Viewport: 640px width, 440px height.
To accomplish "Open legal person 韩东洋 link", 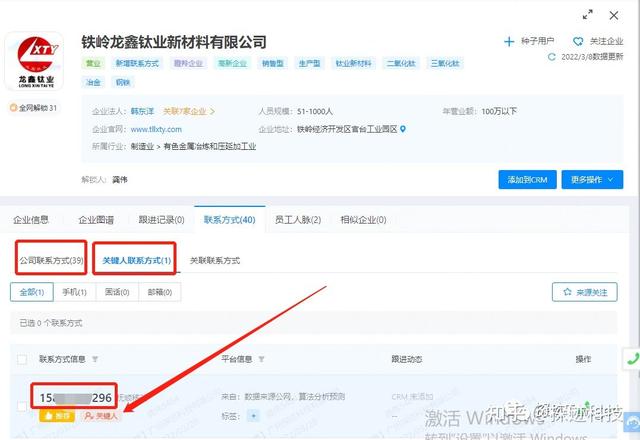I will (142, 111).
